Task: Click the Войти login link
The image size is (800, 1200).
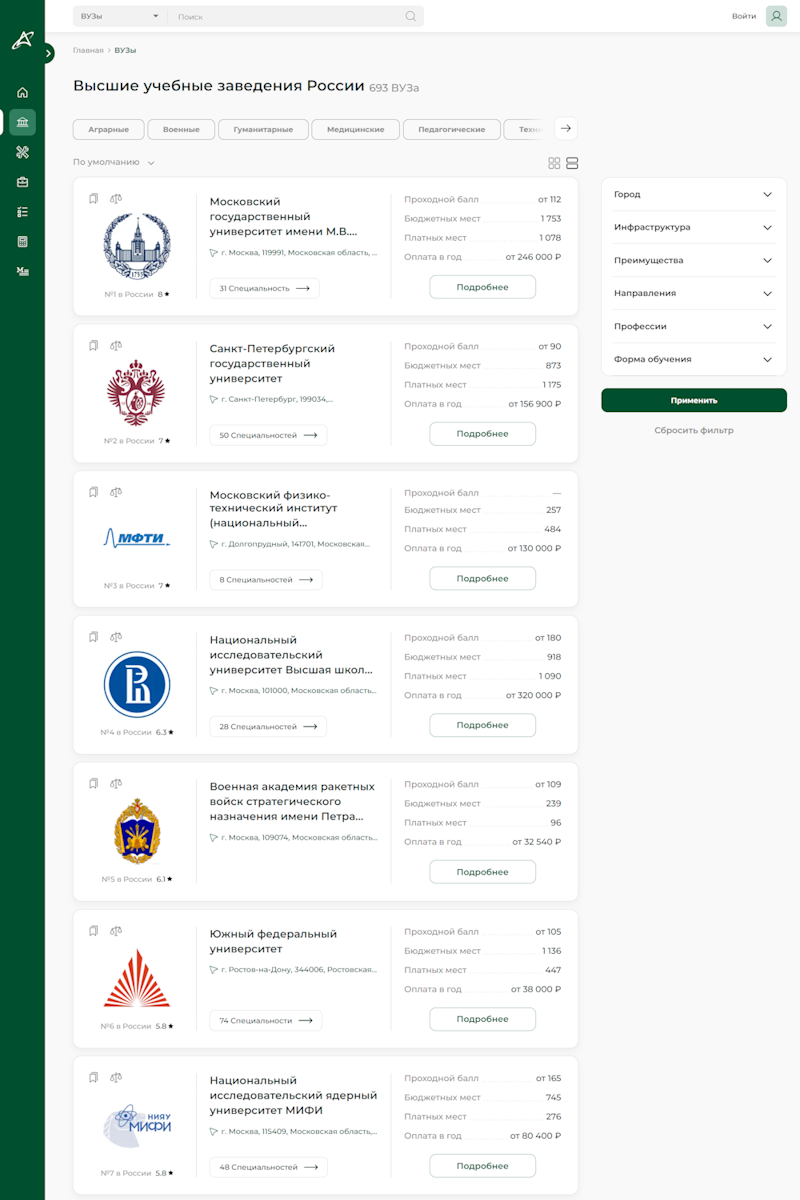Action: pyautogui.click(x=744, y=16)
